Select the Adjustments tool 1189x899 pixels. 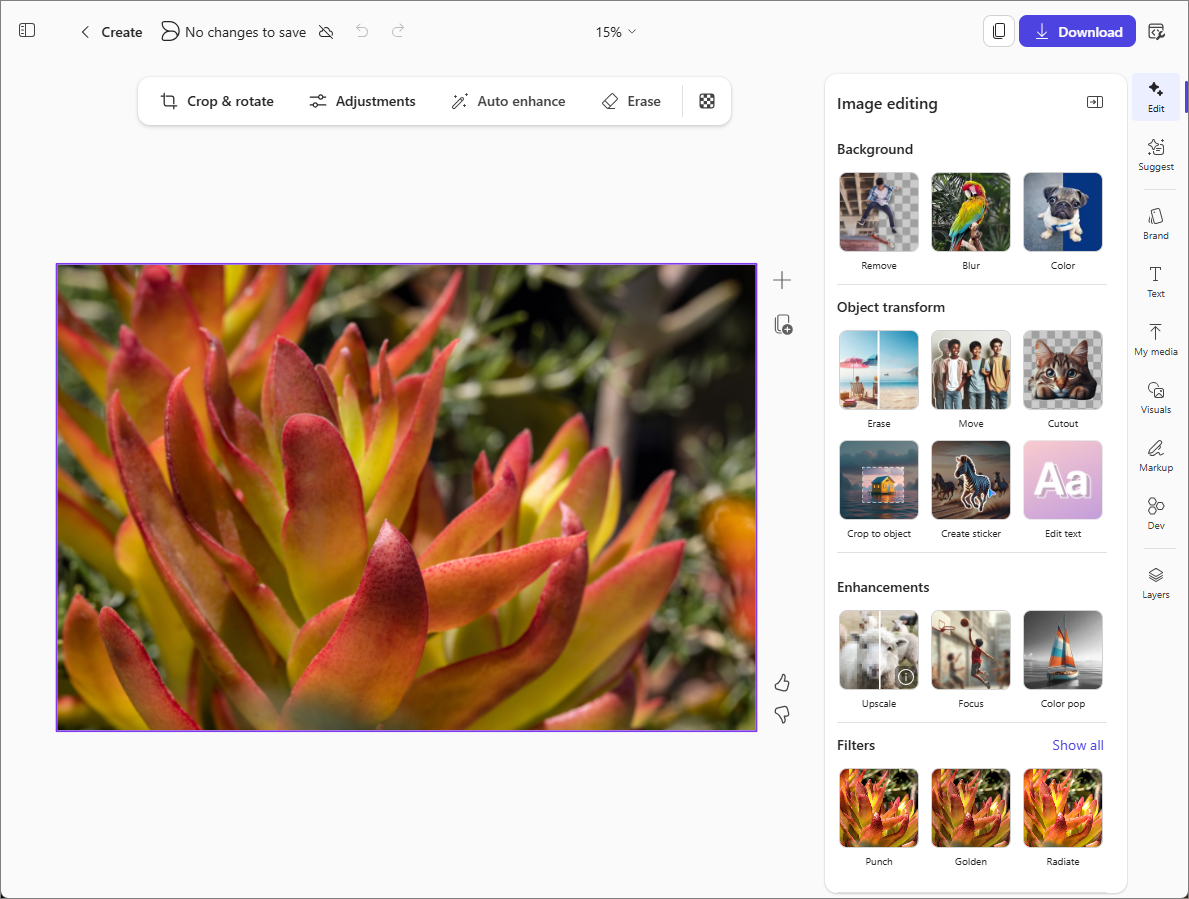pos(363,101)
